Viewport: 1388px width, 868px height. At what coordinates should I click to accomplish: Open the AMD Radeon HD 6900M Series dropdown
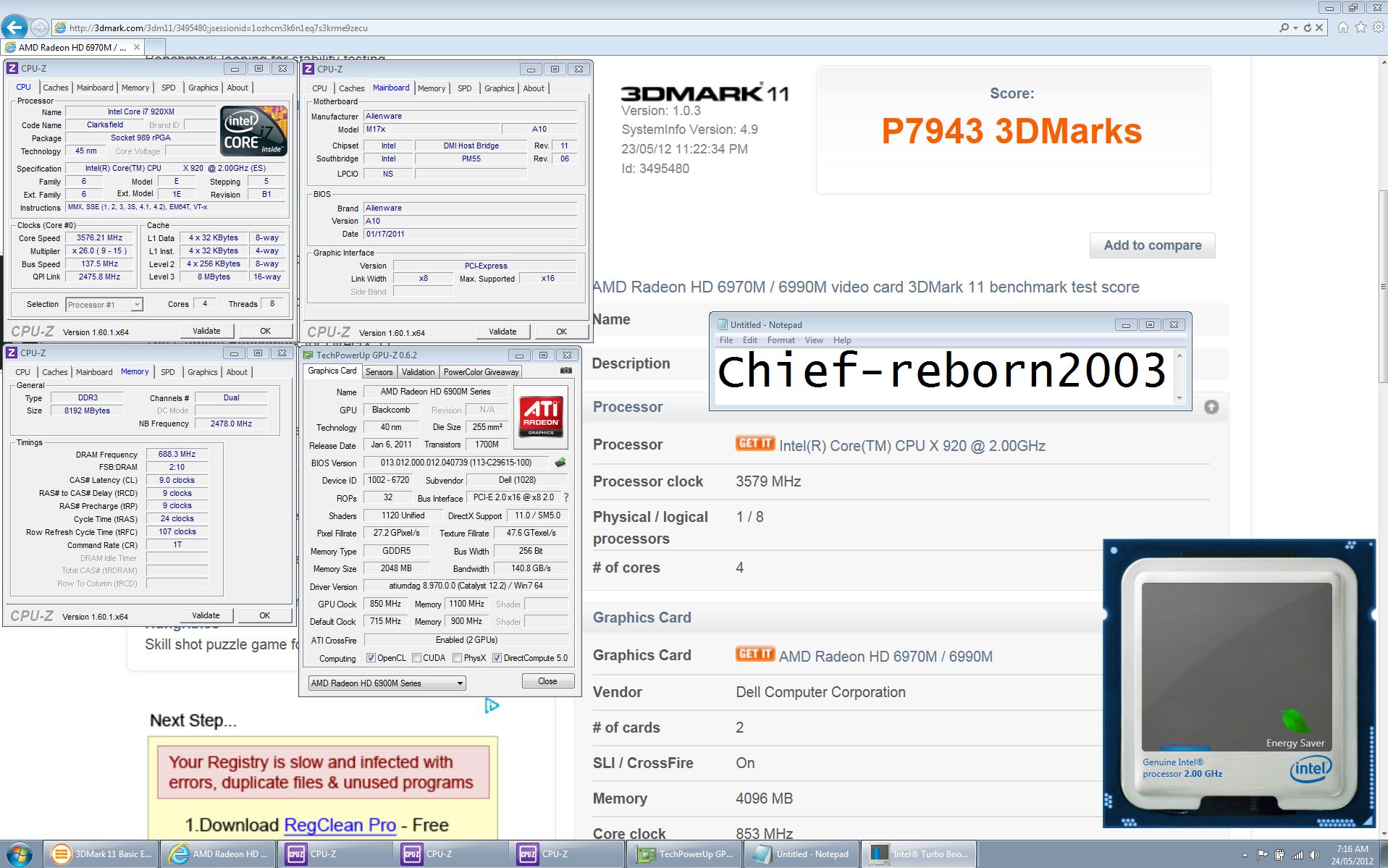(387, 683)
